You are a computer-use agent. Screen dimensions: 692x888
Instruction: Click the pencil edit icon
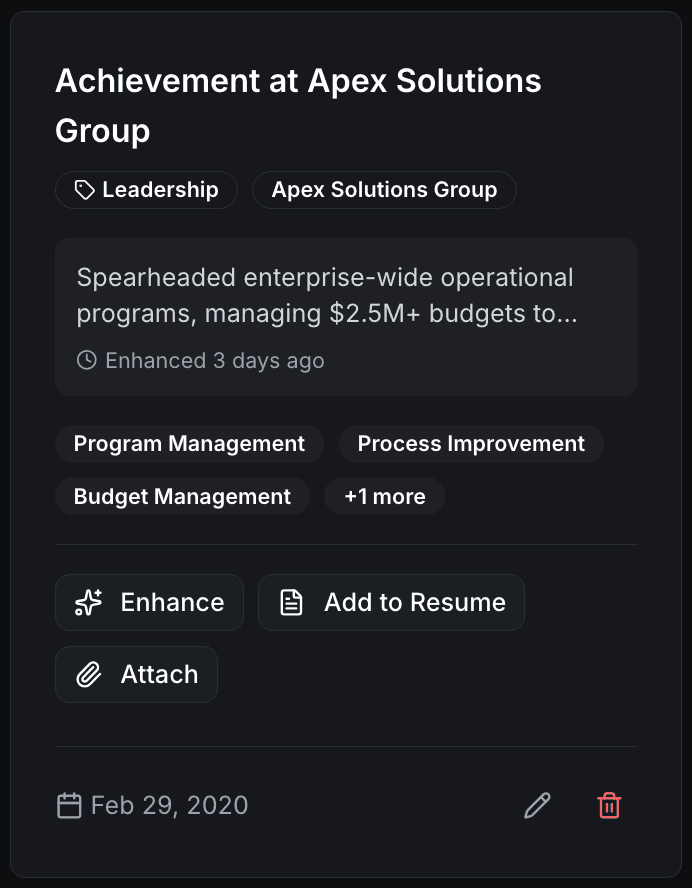(x=537, y=805)
